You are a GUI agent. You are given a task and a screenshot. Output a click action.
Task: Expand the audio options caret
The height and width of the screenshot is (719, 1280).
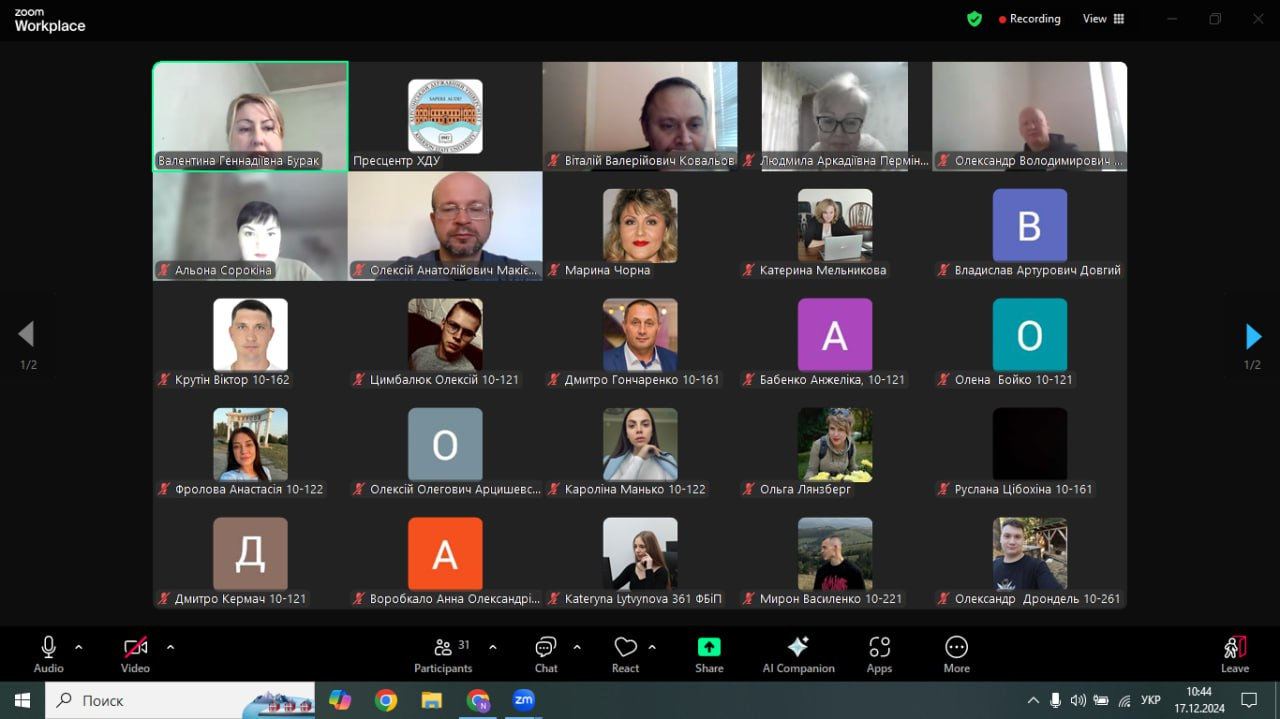coord(78,647)
